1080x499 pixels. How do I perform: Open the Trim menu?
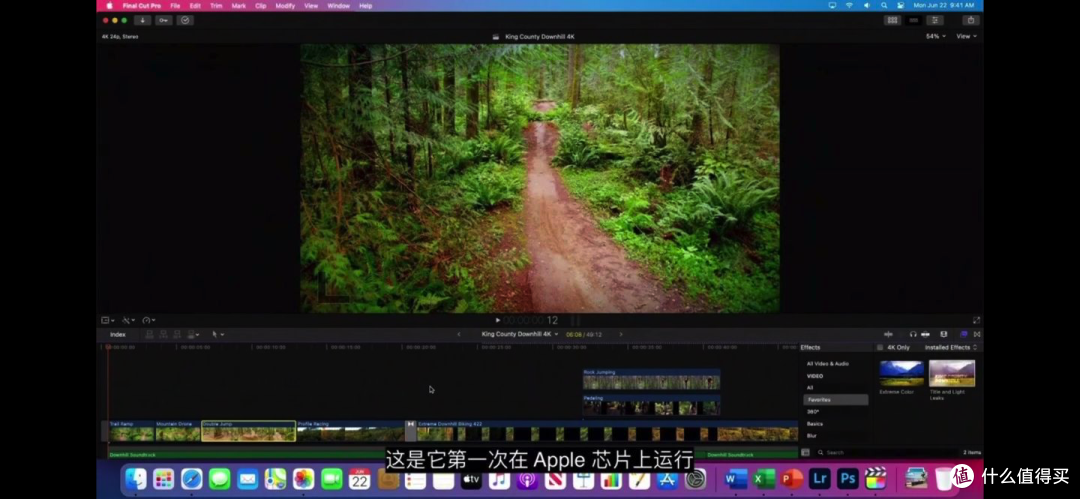216,6
